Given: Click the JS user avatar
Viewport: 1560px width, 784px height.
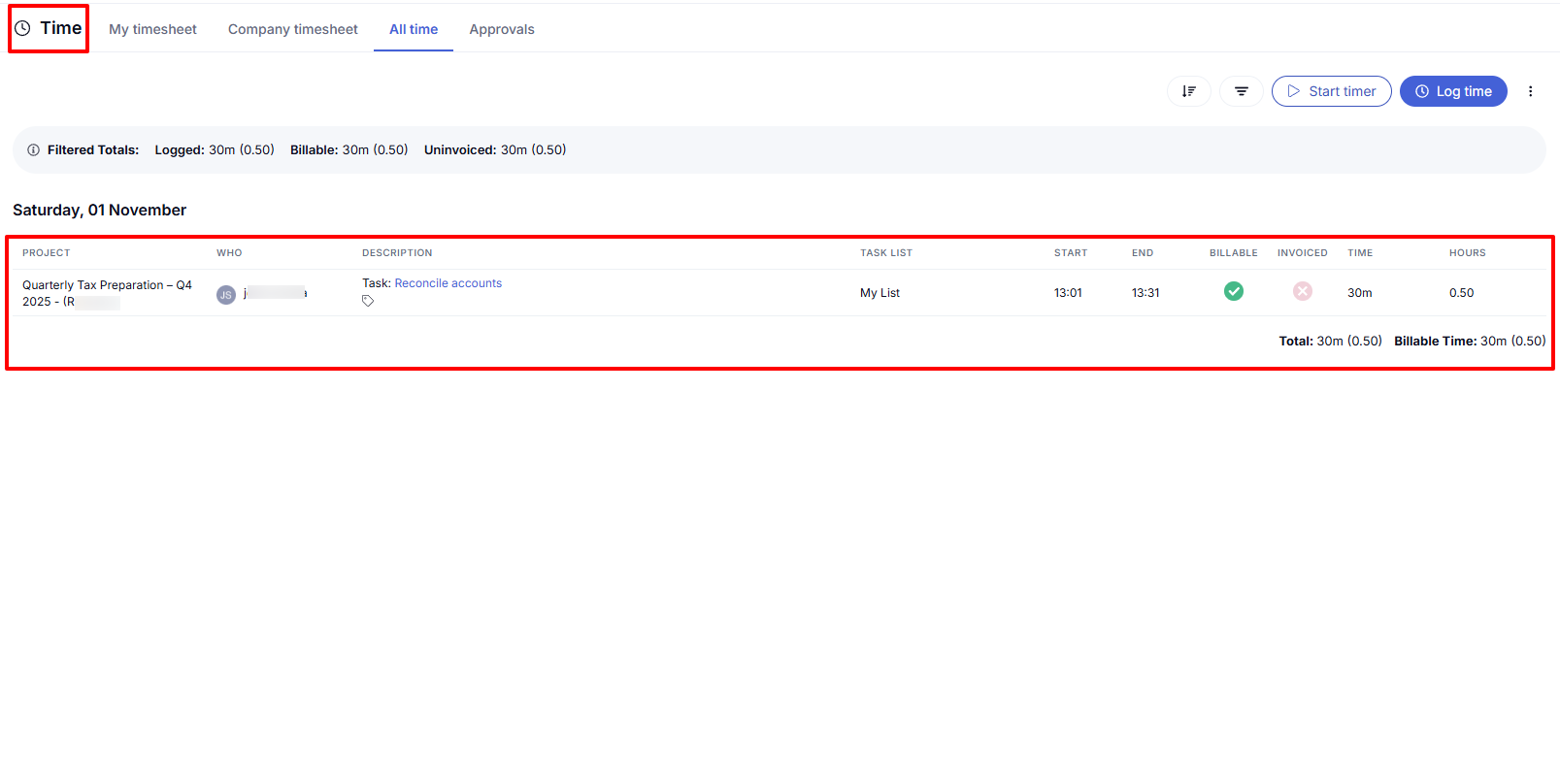Looking at the screenshot, I should 226,295.
